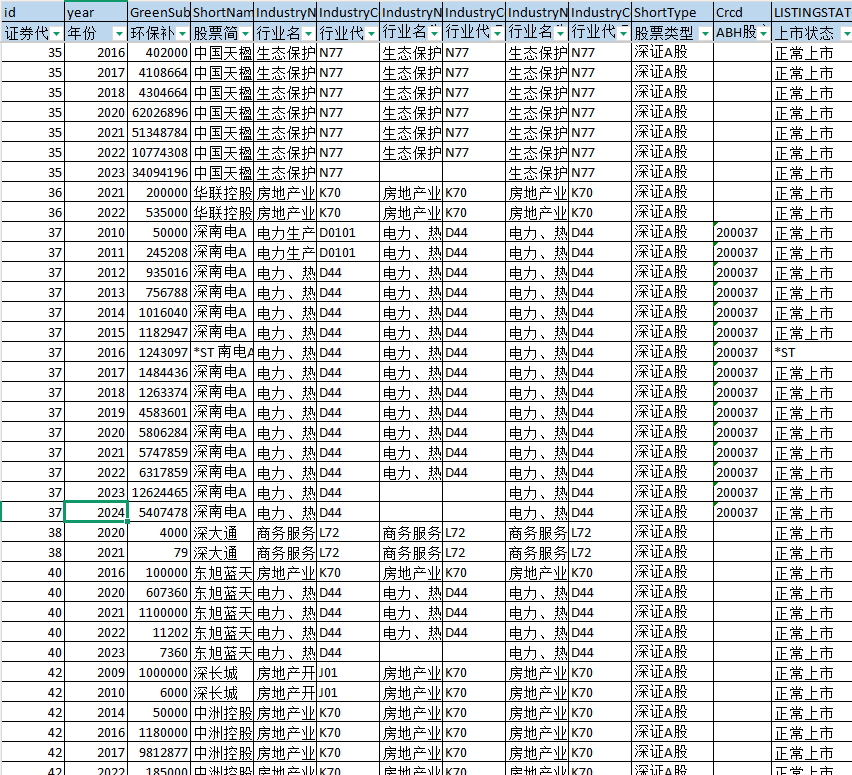The height and width of the screenshot is (775, 852).
Task: Select the LISTINGSTAT header cell
Action: click(x=811, y=12)
